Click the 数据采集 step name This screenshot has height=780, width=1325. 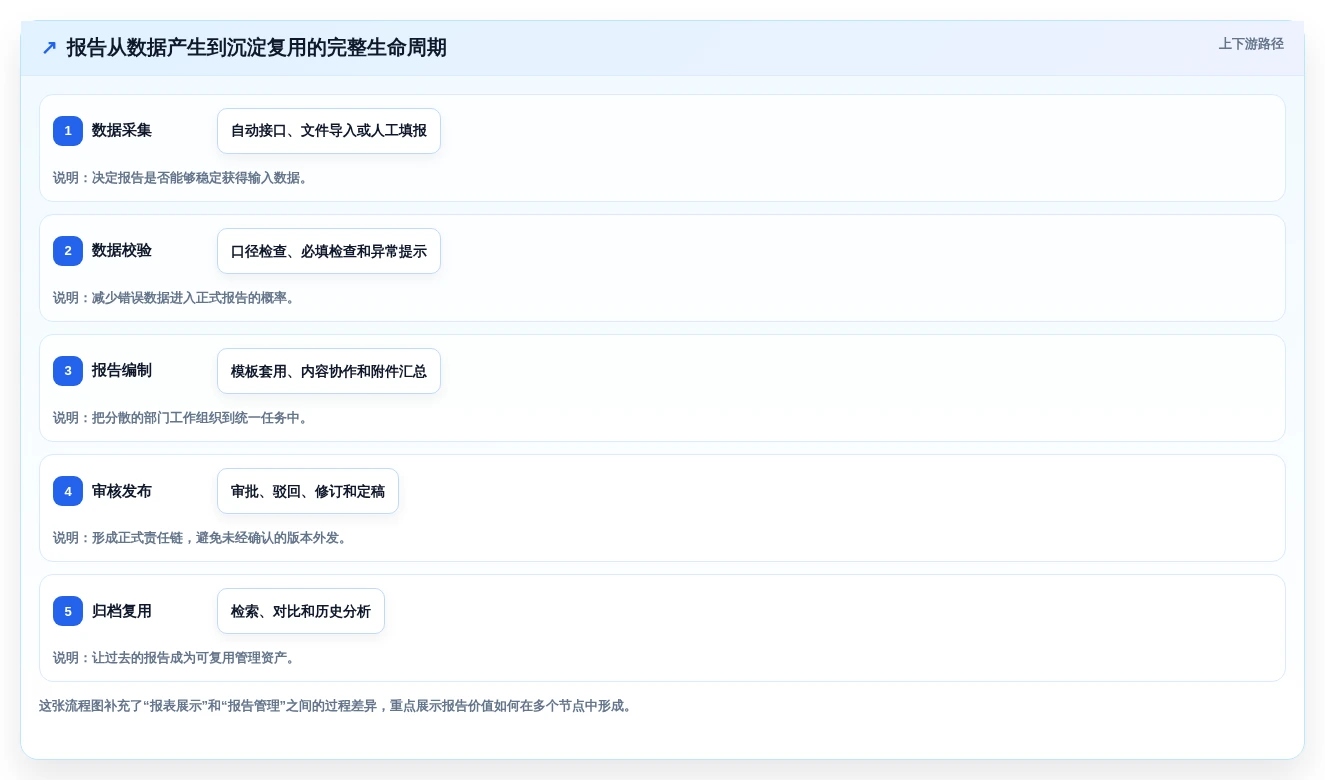pos(122,130)
